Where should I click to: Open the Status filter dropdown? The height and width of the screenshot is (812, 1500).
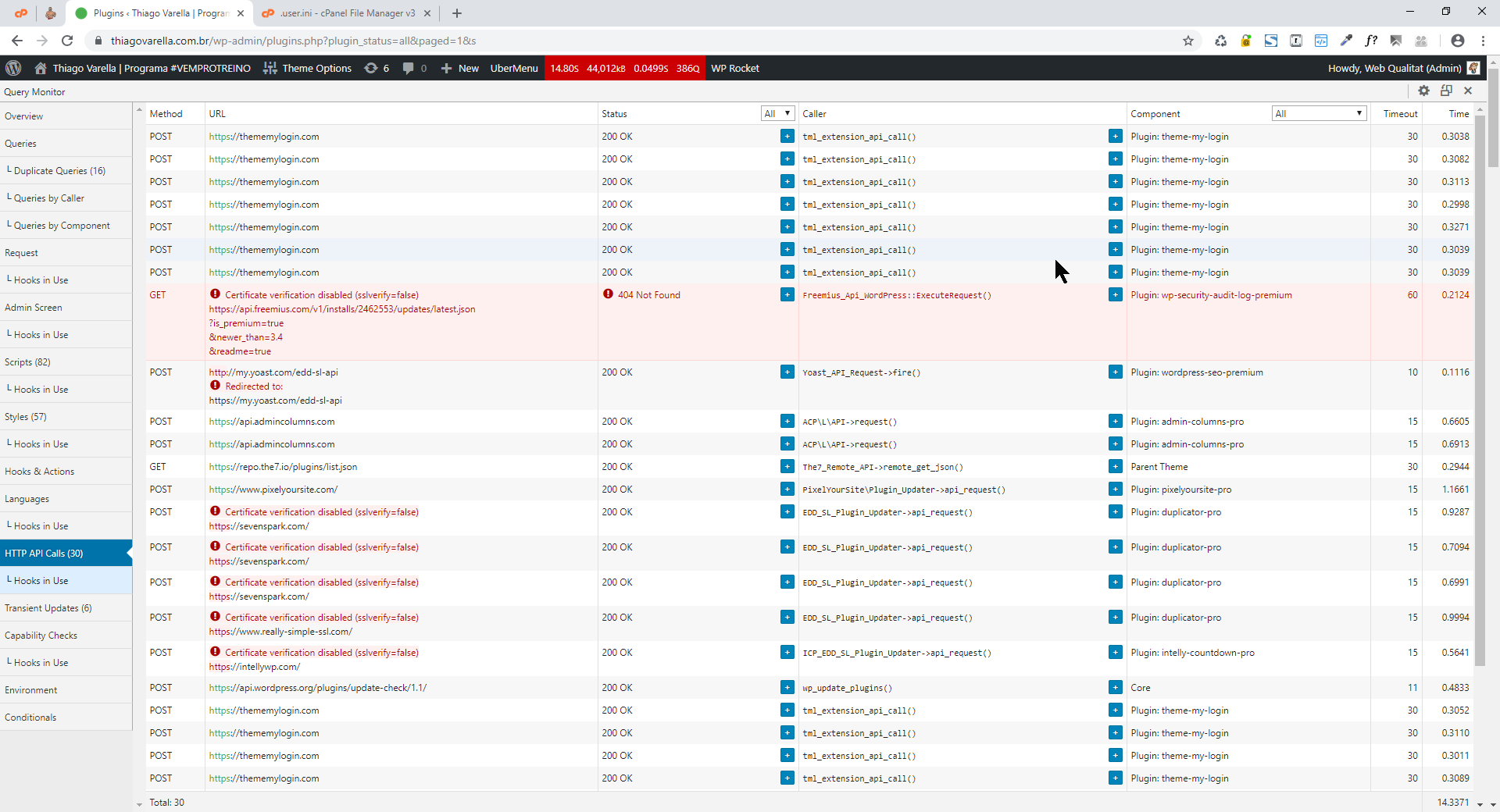tap(777, 113)
